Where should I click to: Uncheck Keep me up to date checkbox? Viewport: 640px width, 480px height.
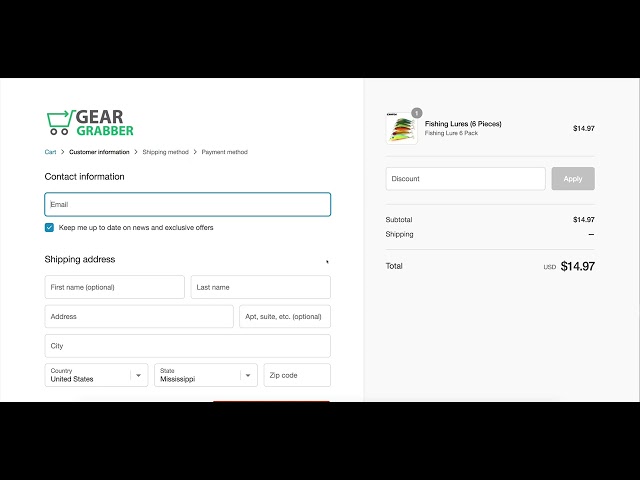[x=49, y=227]
